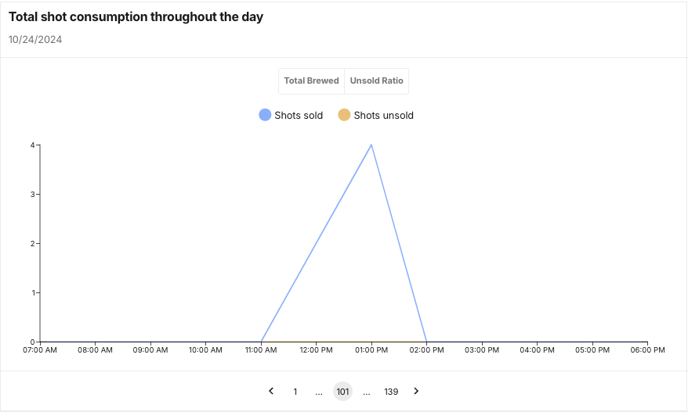
Task: Jump to last page 139
Action: tap(391, 391)
